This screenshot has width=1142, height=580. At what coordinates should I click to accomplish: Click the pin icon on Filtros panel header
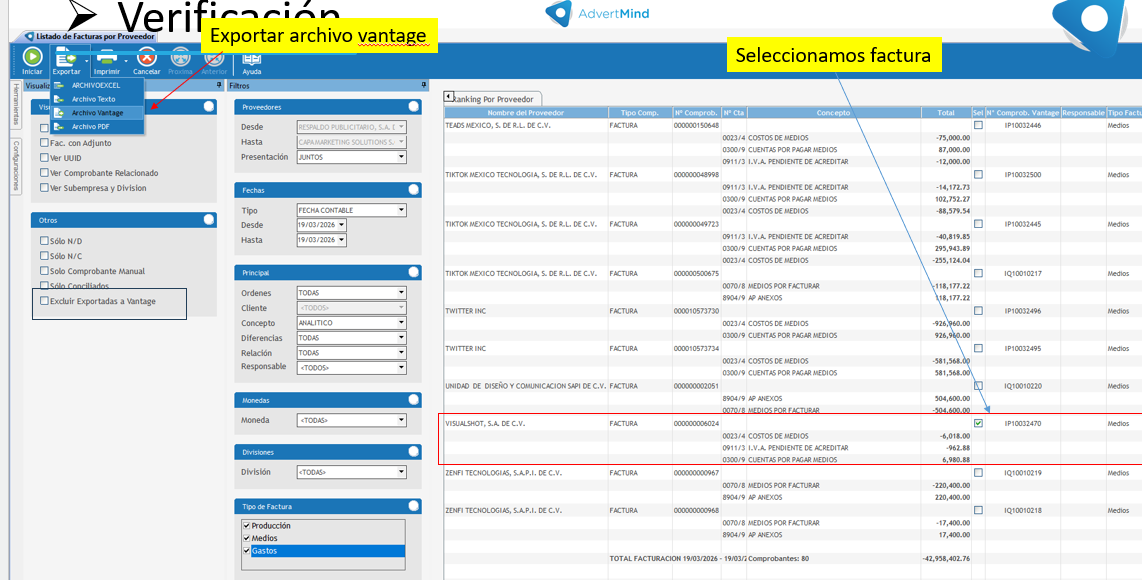(x=424, y=85)
